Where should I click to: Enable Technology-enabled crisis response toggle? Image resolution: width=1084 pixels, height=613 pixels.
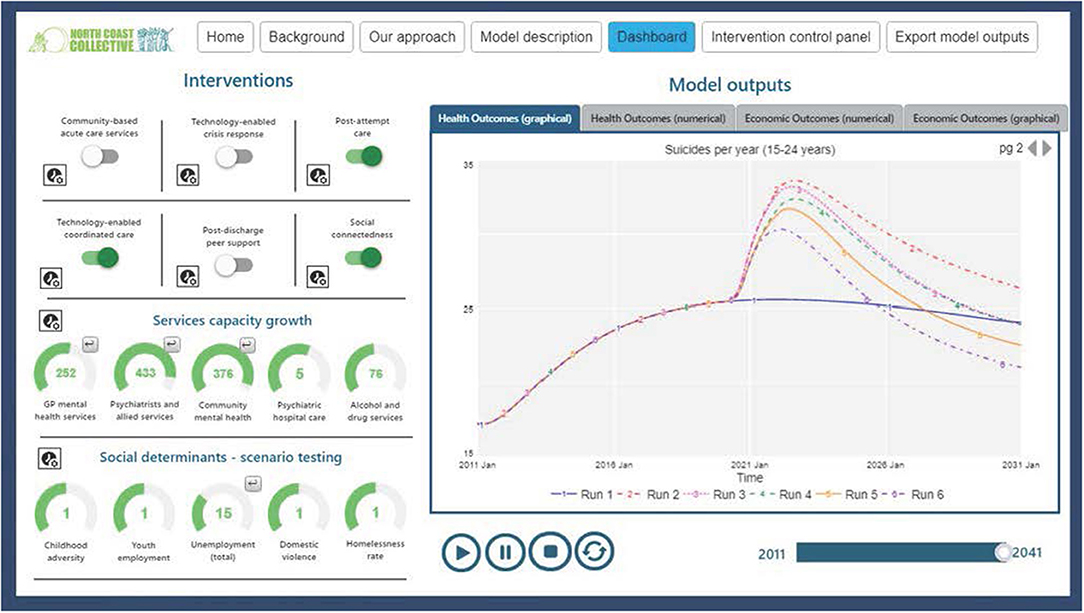(x=233, y=157)
